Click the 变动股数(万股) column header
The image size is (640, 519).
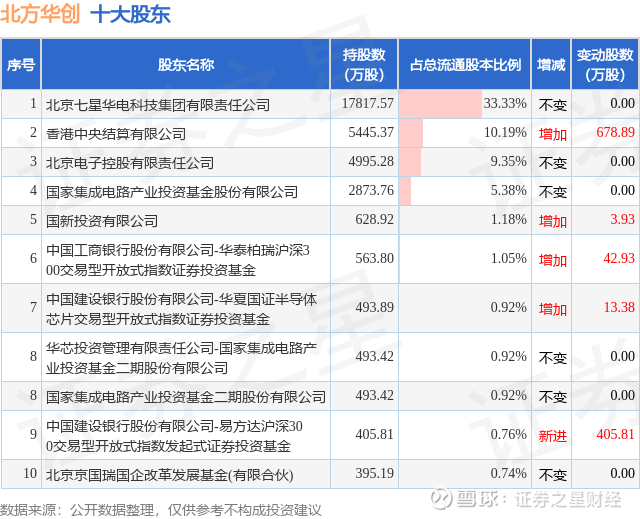[605, 64]
